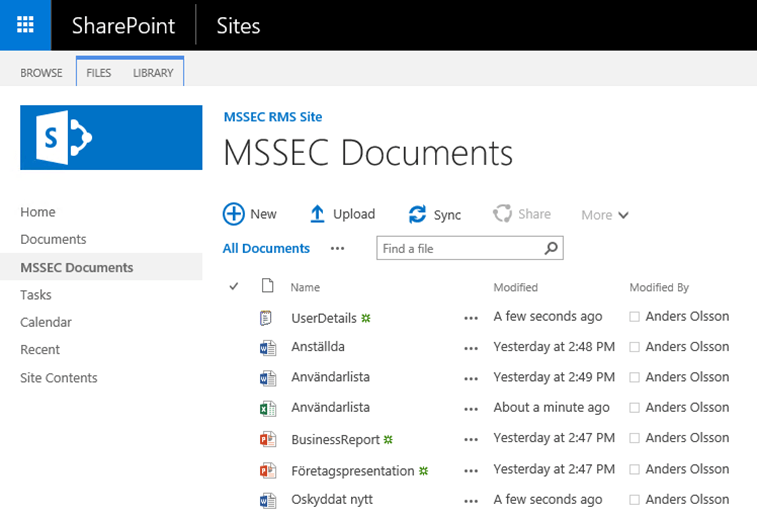Click the Word icon beside Anställda

click(x=267, y=348)
